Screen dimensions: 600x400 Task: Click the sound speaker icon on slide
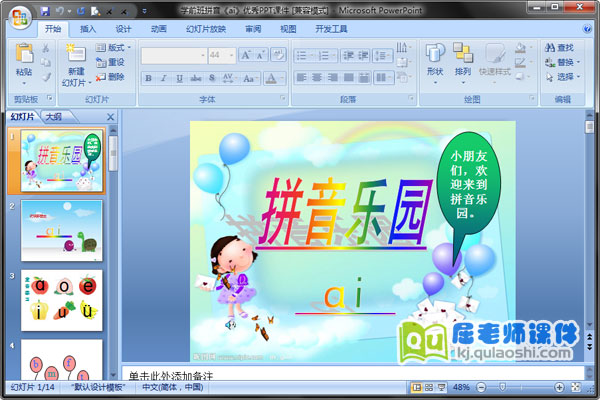click(x=230, y=325)
